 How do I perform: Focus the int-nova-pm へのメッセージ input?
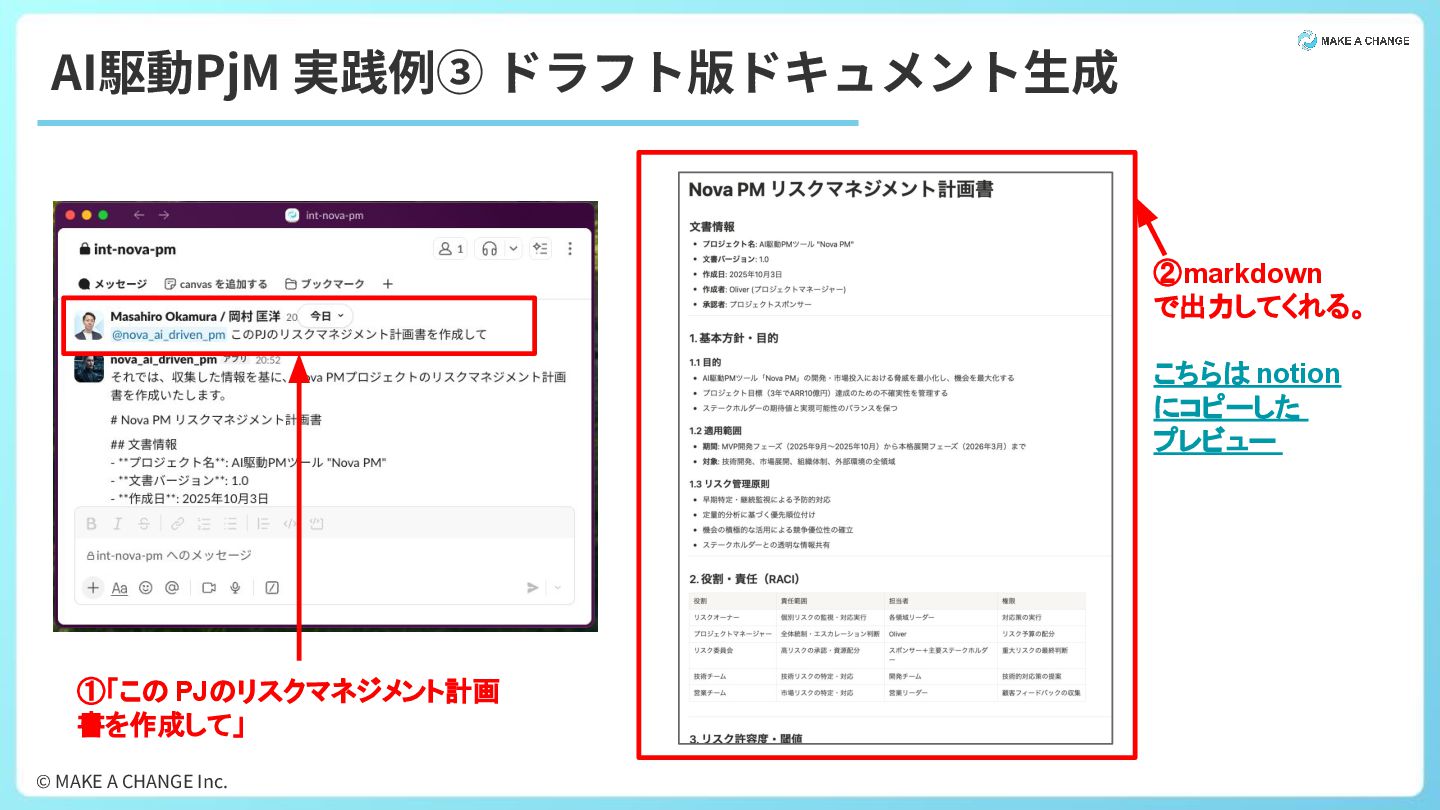tap(325, 555)
